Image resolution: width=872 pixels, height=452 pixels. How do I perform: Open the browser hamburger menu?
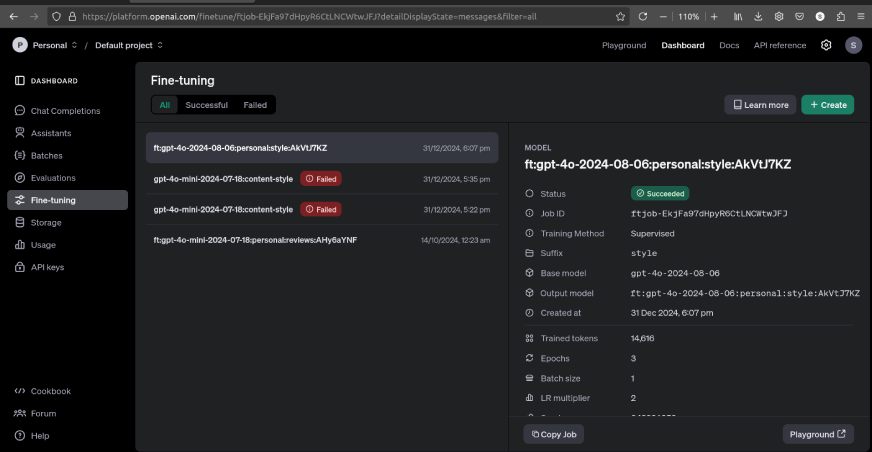(860, 17)
